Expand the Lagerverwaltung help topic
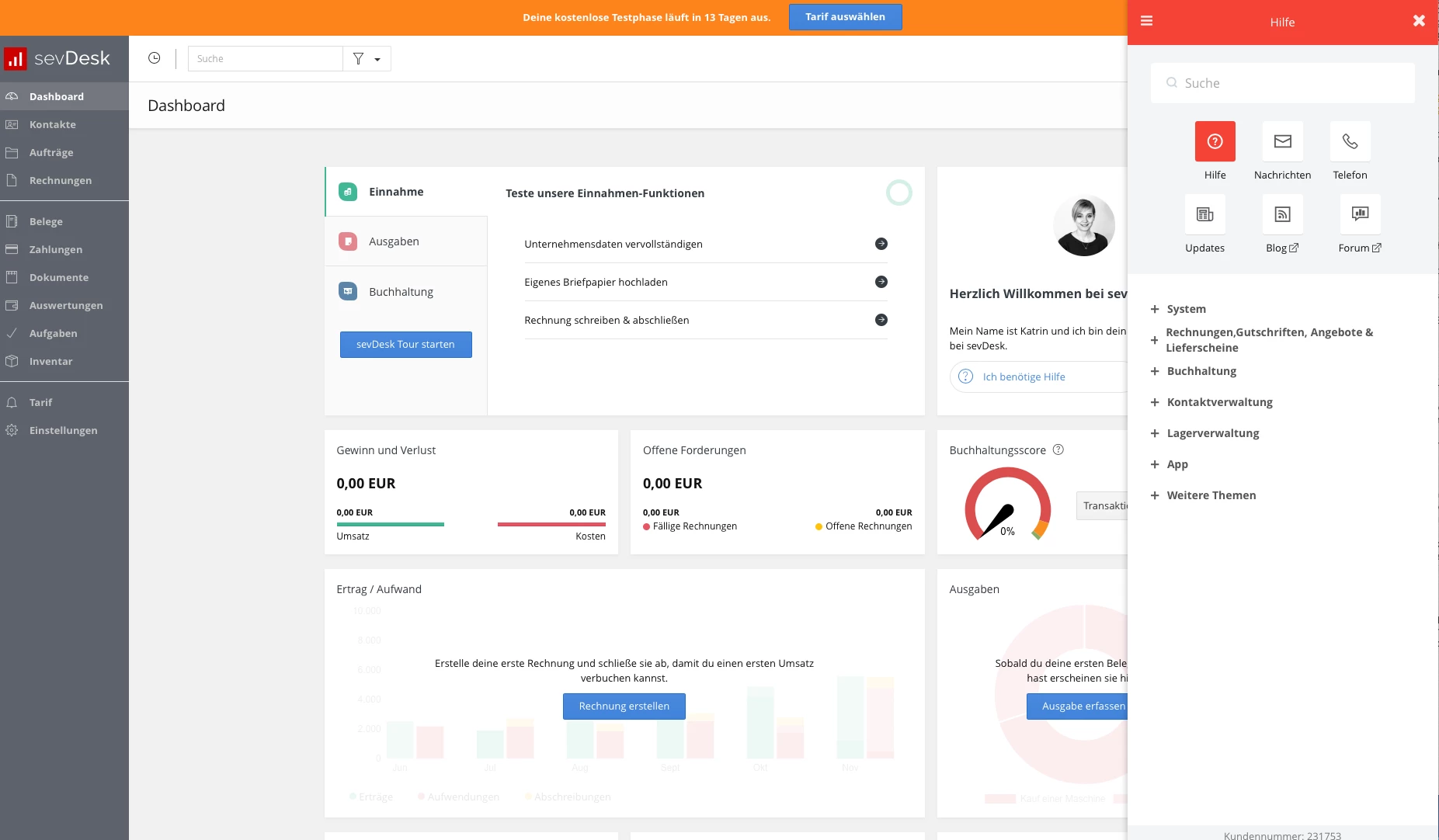The image size is (1439, 840). (1204, 433)
